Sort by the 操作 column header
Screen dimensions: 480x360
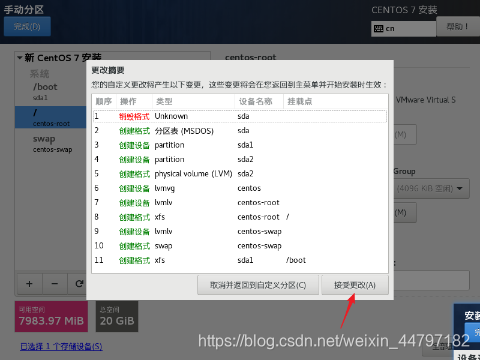click(134, 101)
